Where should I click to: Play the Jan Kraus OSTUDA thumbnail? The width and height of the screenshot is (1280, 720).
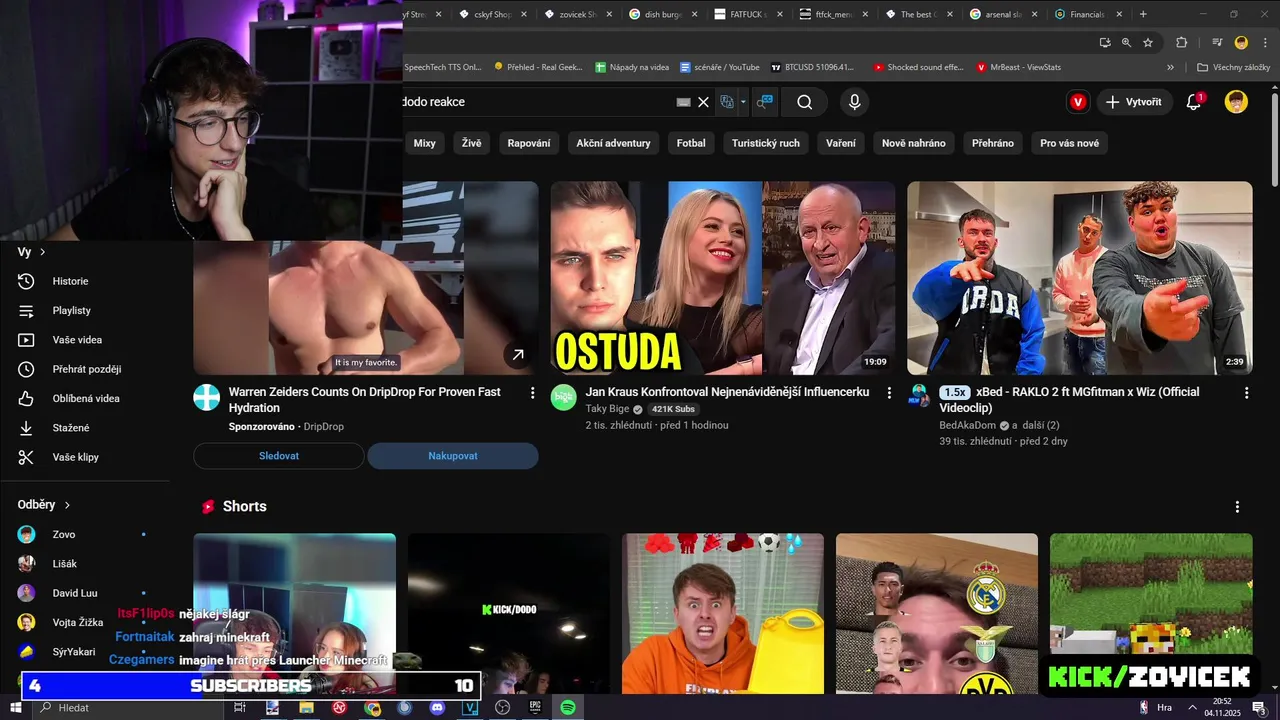click(x=722, y=278)
